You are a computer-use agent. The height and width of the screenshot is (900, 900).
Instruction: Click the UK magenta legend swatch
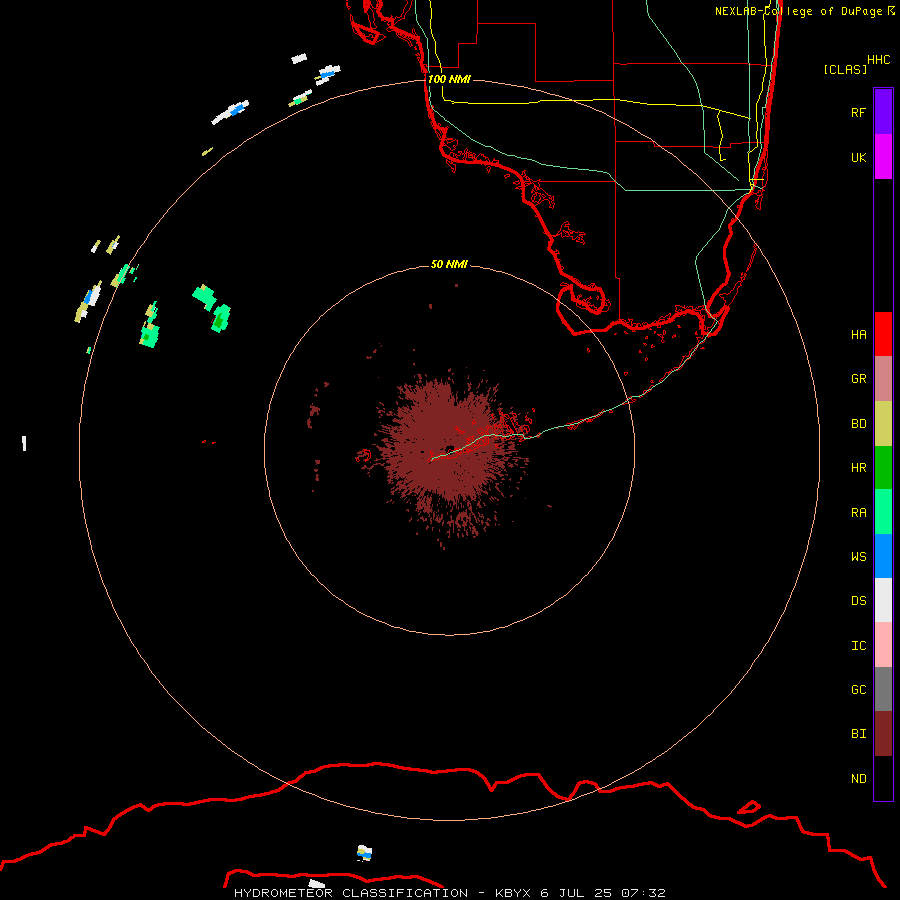(x=883, y=157)
